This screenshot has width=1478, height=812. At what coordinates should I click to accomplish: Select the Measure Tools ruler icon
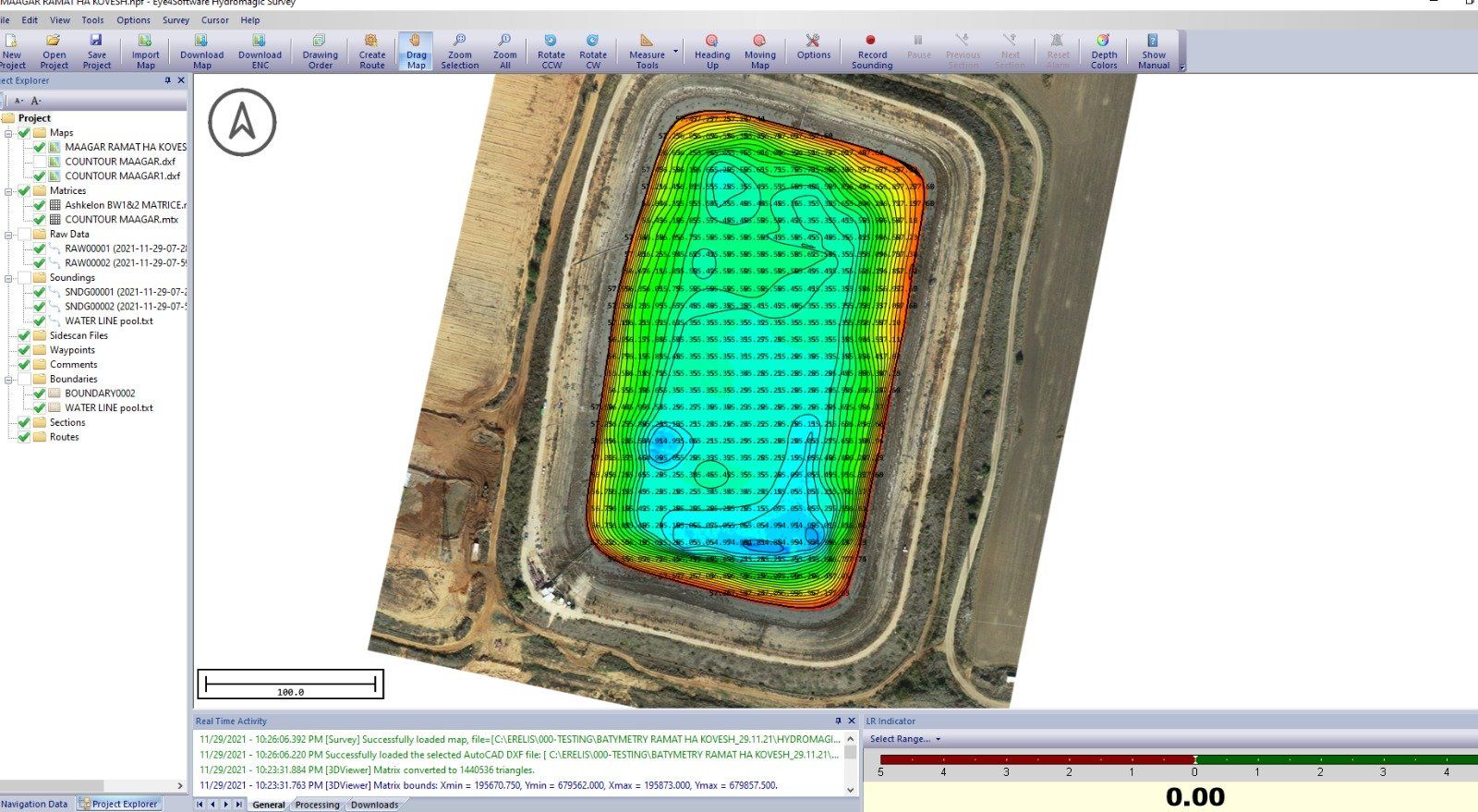point(647,52)
